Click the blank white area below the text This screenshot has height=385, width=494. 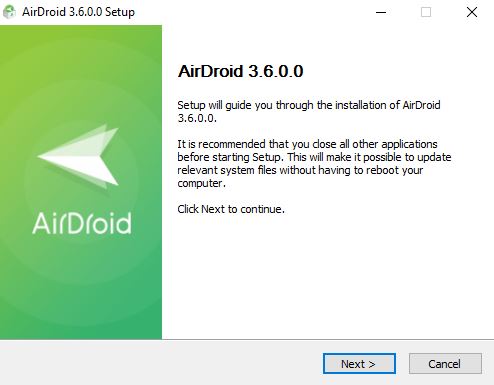(327, 277)
